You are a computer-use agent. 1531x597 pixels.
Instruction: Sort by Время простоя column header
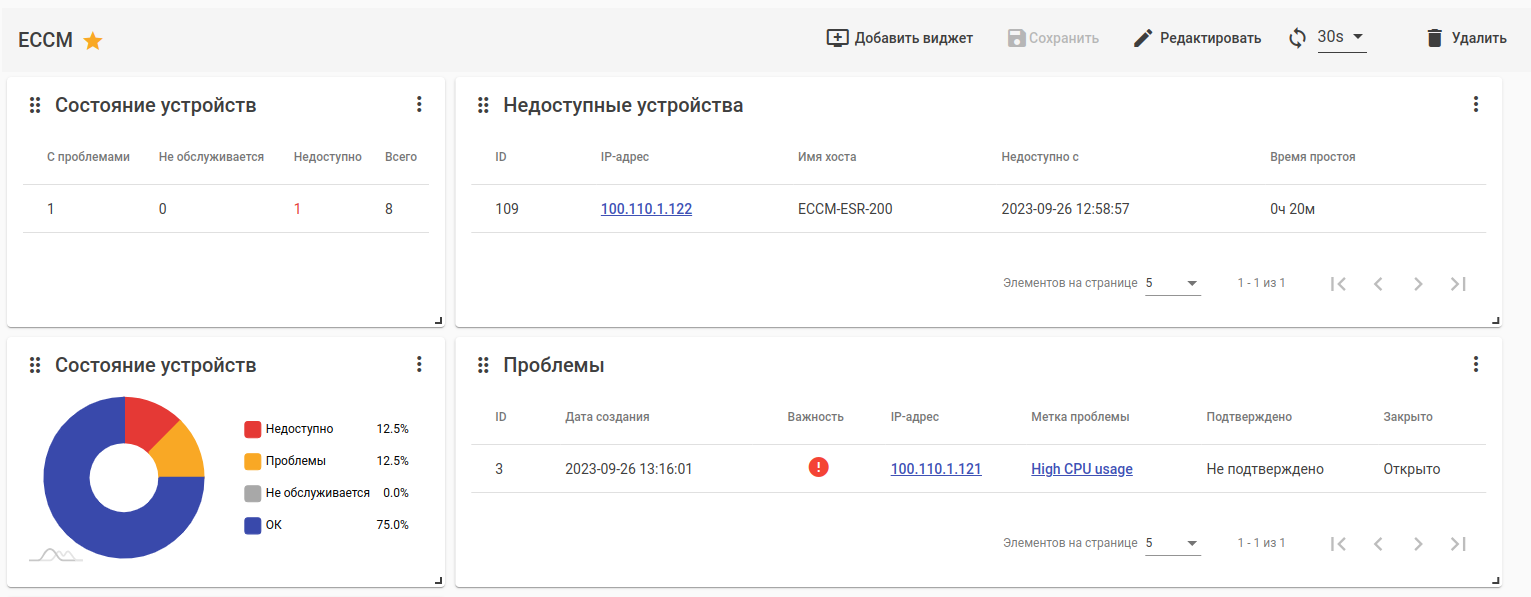(1312, 157)
